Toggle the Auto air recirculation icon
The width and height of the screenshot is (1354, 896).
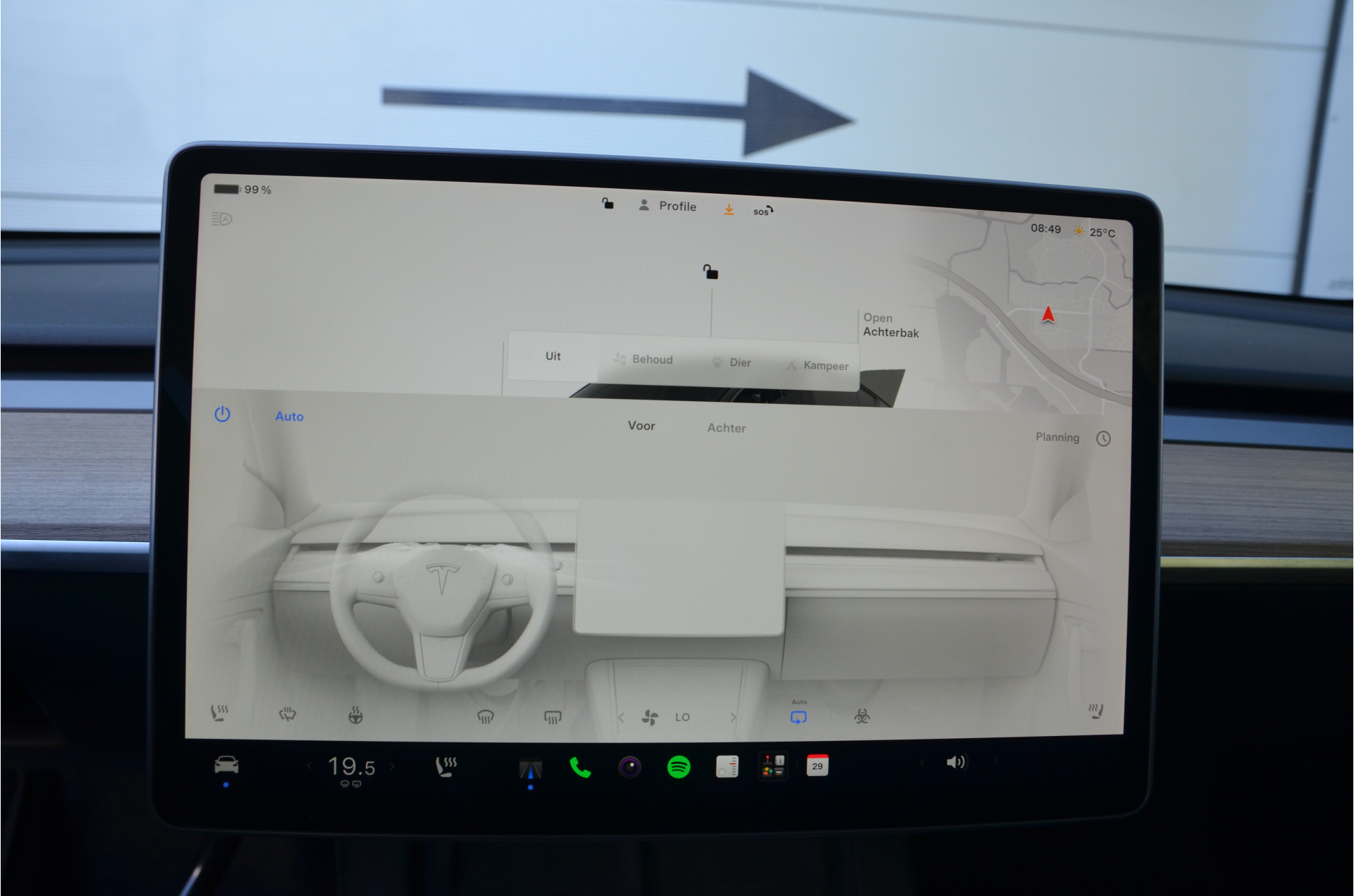798,717
